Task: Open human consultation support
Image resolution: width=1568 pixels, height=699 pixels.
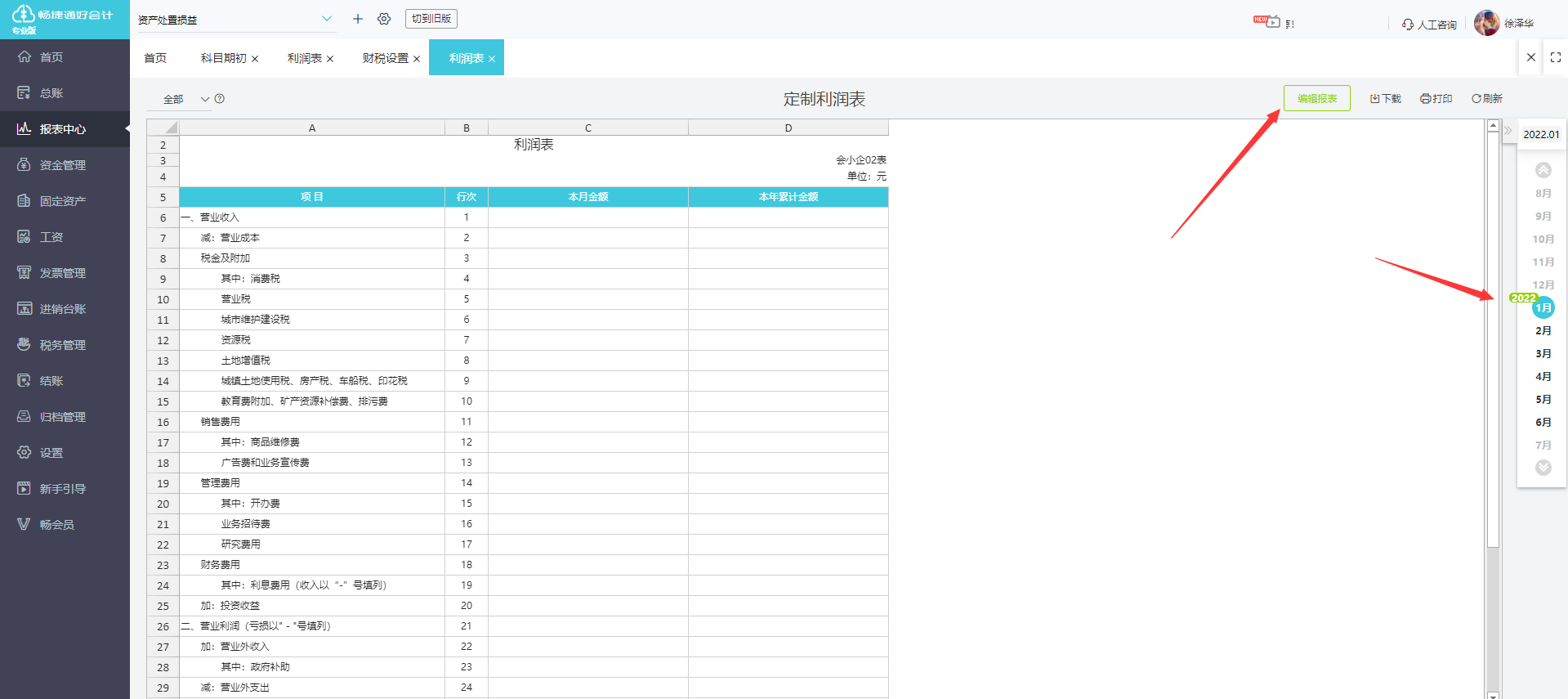Action: click(1429, 25)
